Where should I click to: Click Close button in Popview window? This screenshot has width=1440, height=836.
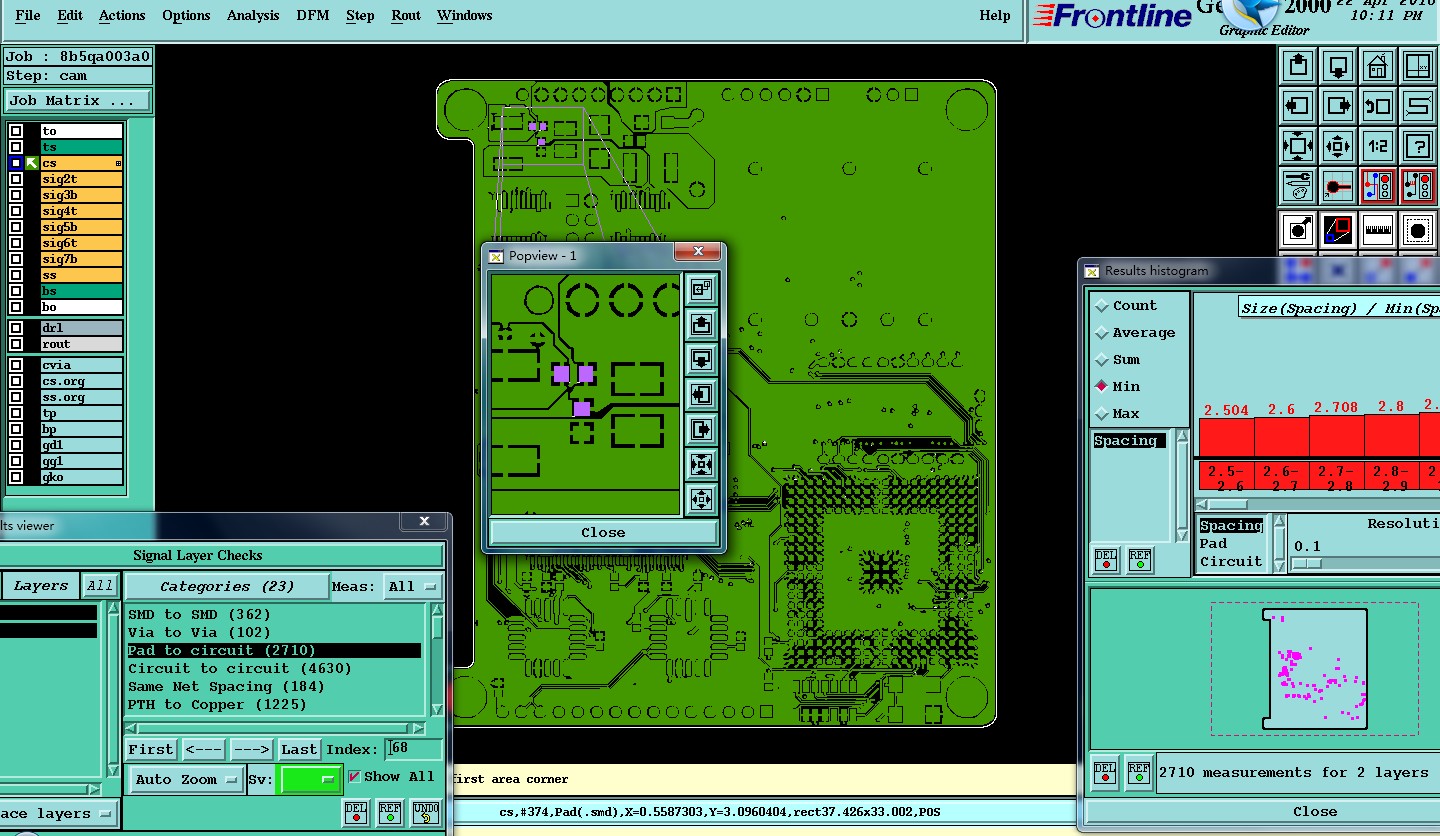click(x=603, y=532)
